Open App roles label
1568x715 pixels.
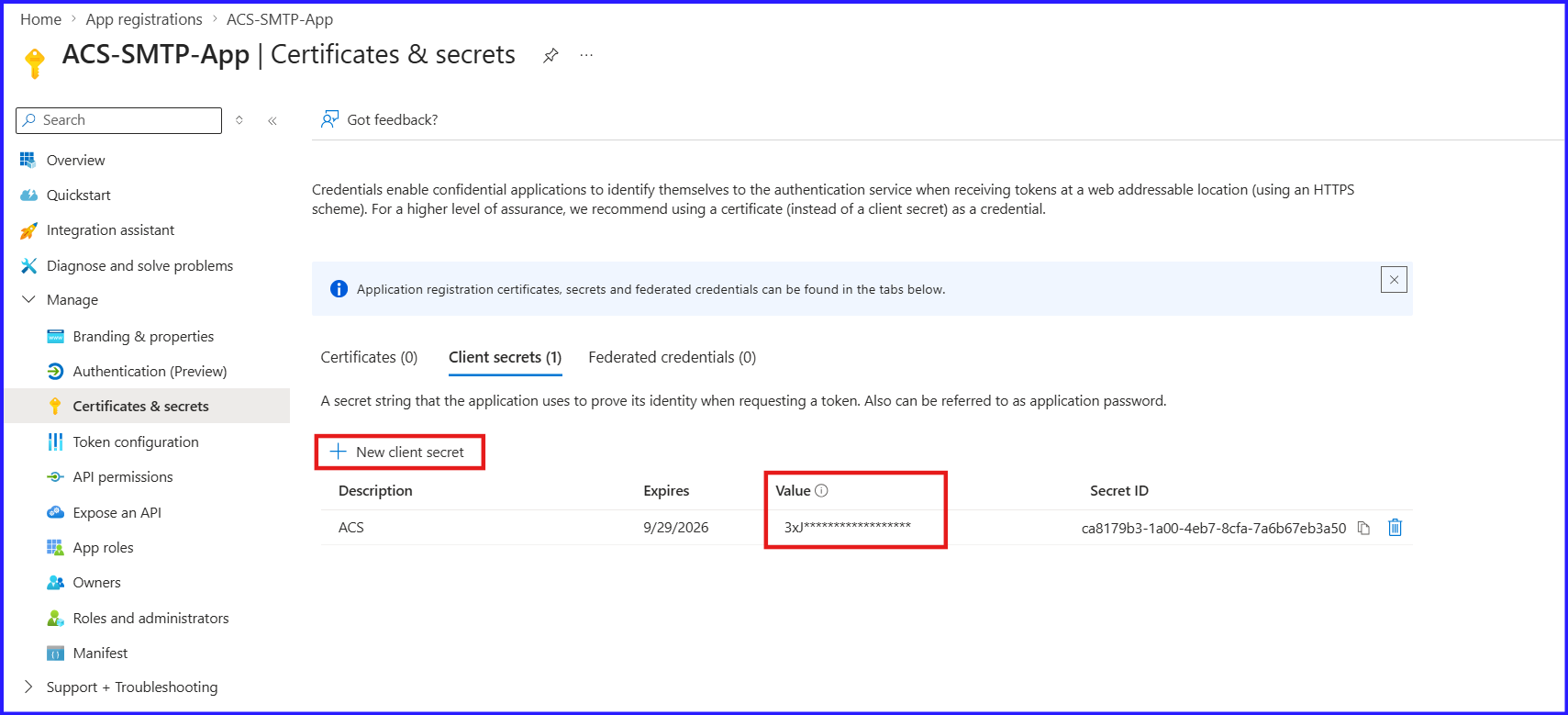tap(104, 548)
